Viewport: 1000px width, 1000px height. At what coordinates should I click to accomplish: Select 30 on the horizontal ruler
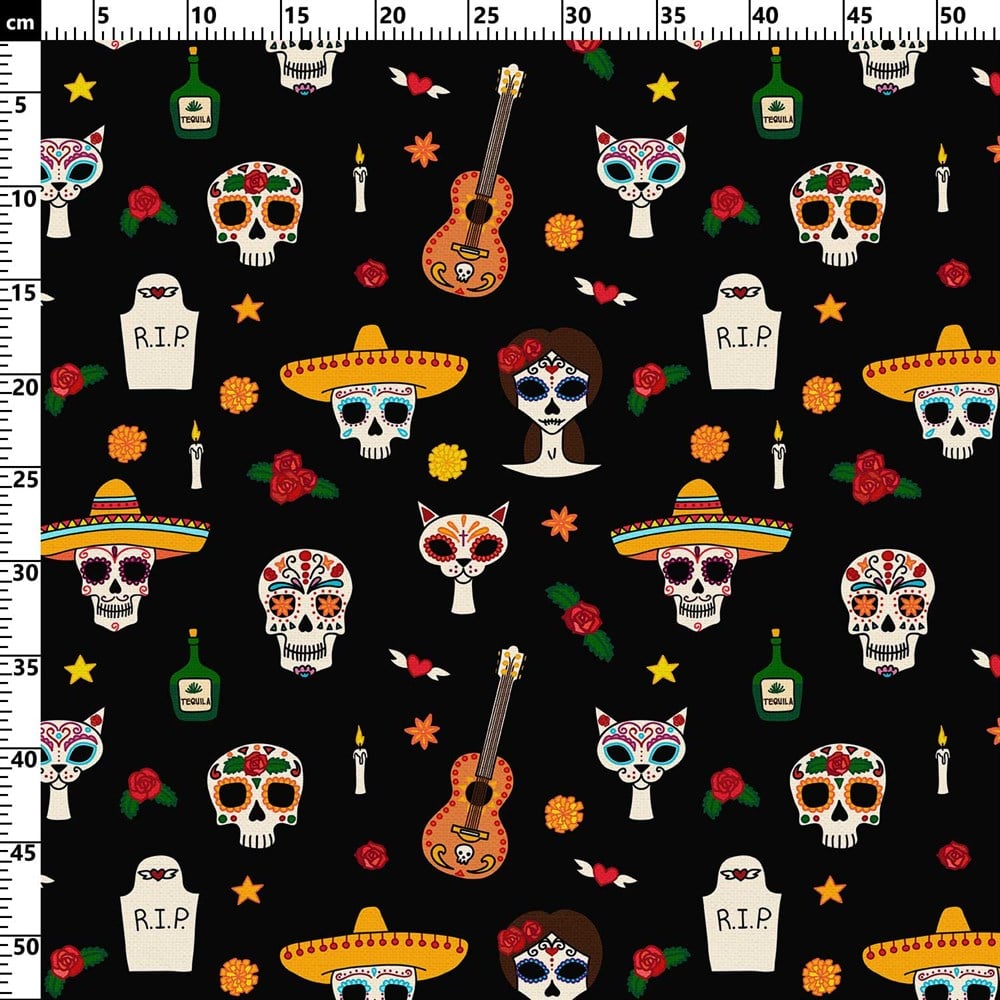tap(578, 15)
